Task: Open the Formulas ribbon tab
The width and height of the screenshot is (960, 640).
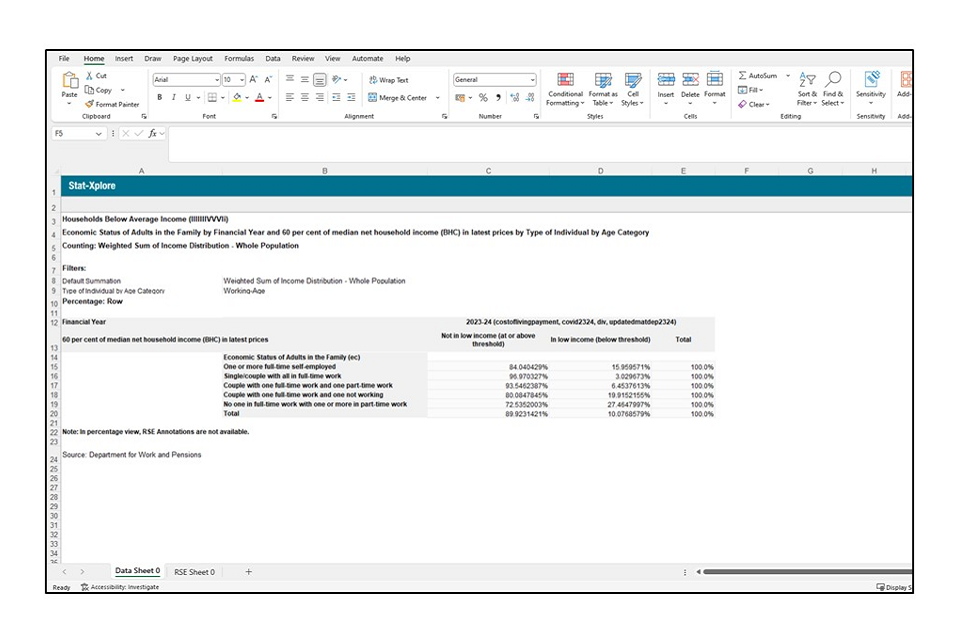Action: pos(238,59)
